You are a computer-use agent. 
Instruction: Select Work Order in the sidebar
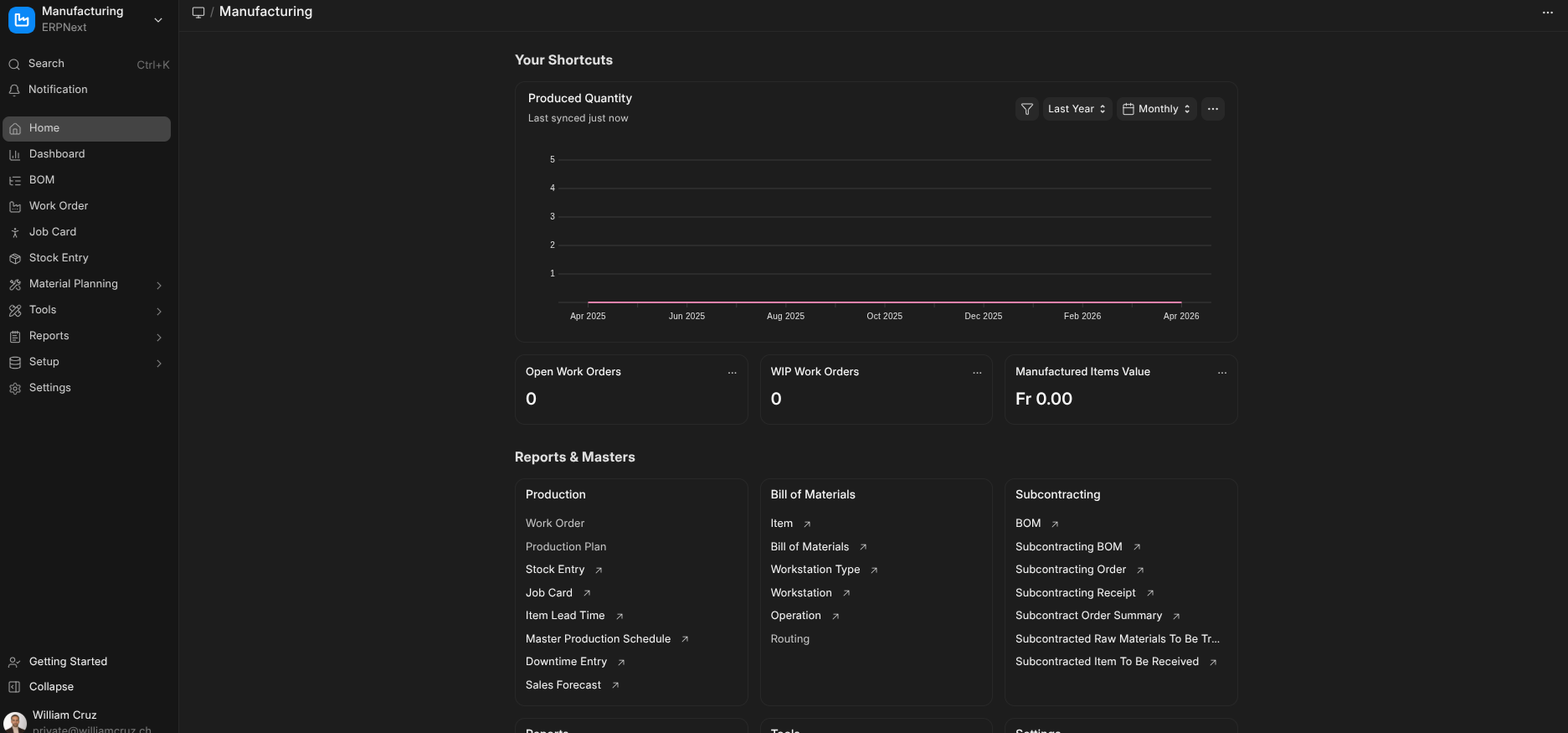tap(87, 206)
